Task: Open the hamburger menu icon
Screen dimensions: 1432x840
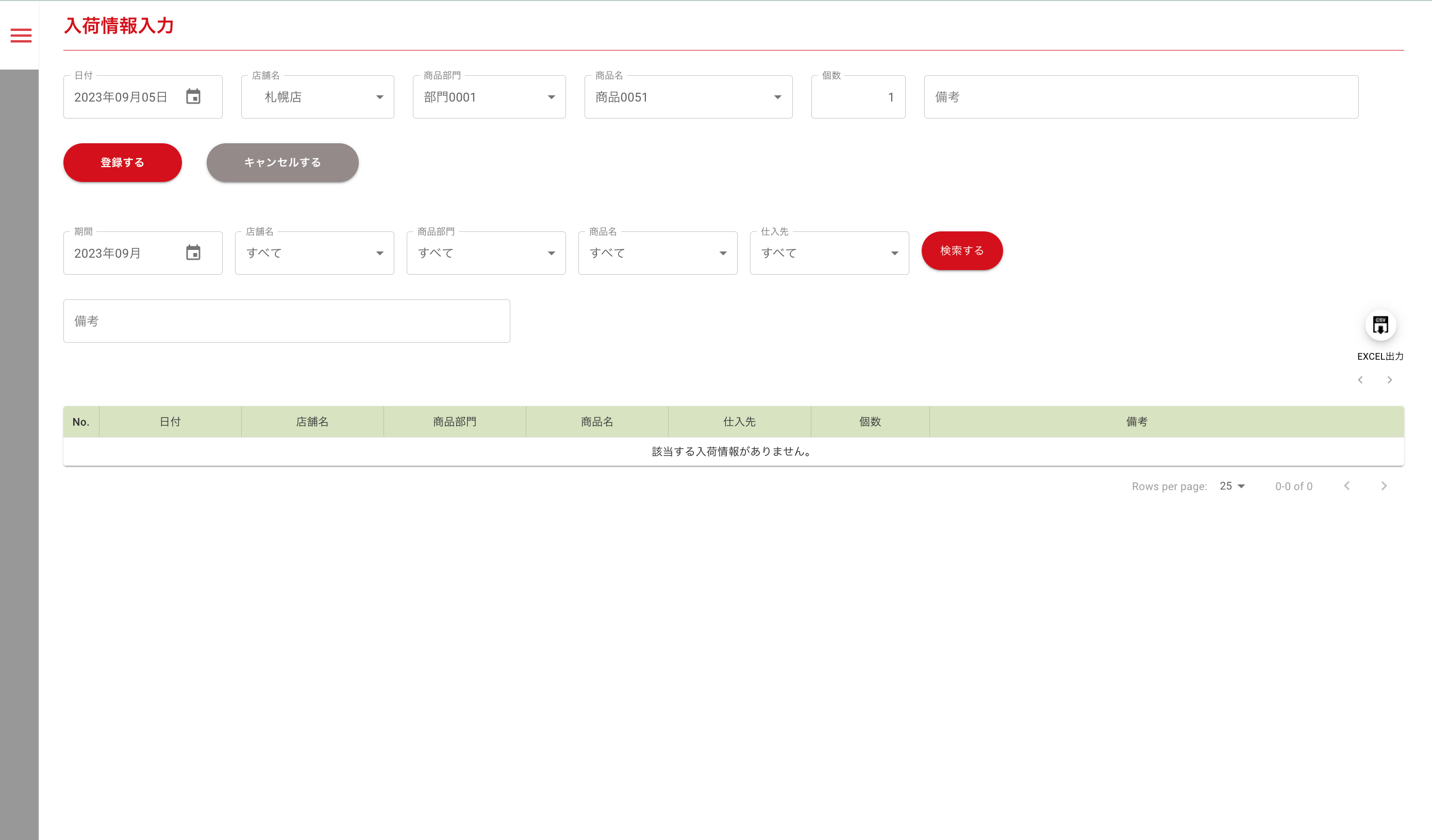Action: coord(21,36)
